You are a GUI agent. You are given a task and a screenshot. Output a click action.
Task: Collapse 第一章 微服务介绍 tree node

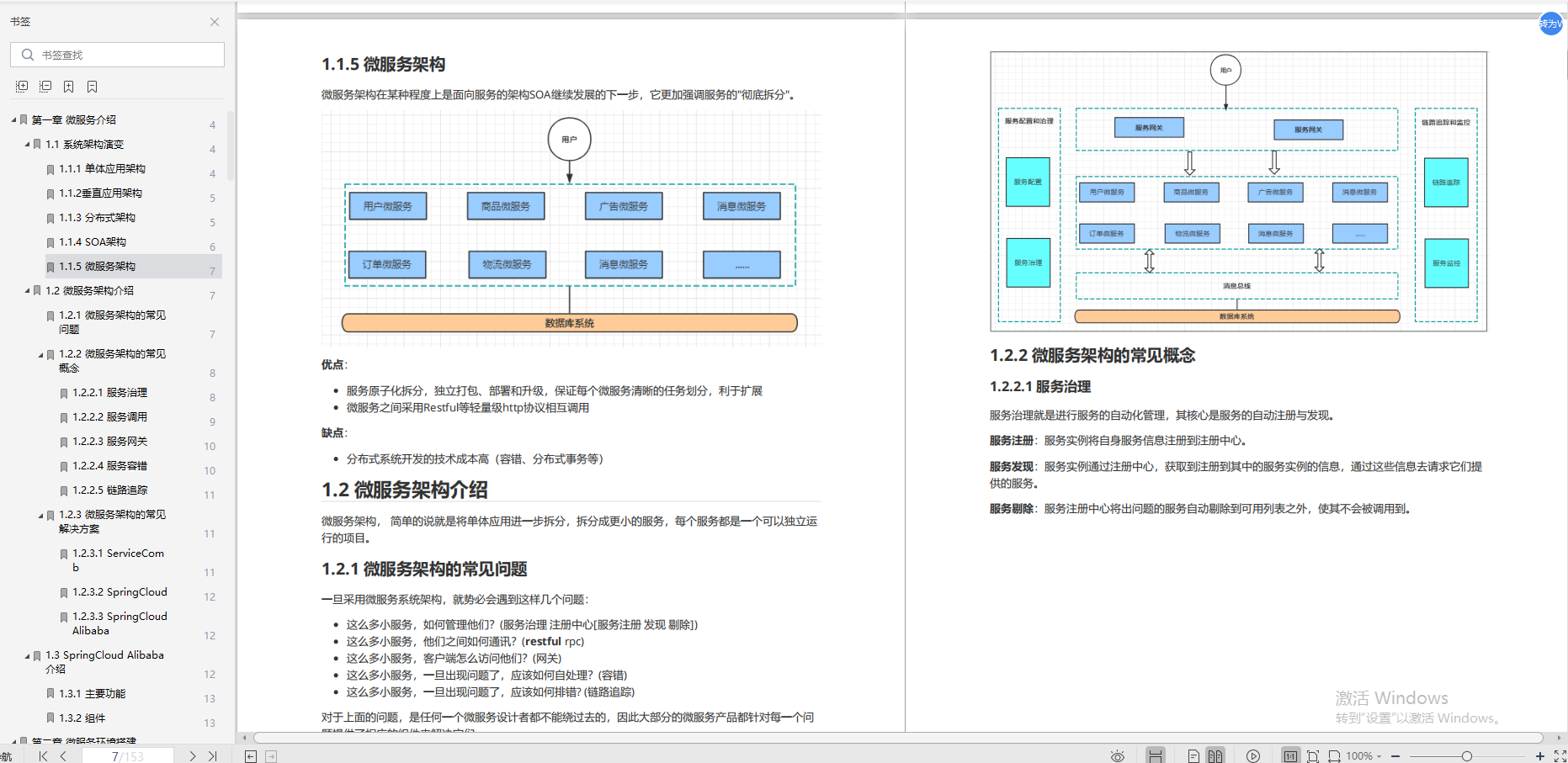(x=14, y=119)
